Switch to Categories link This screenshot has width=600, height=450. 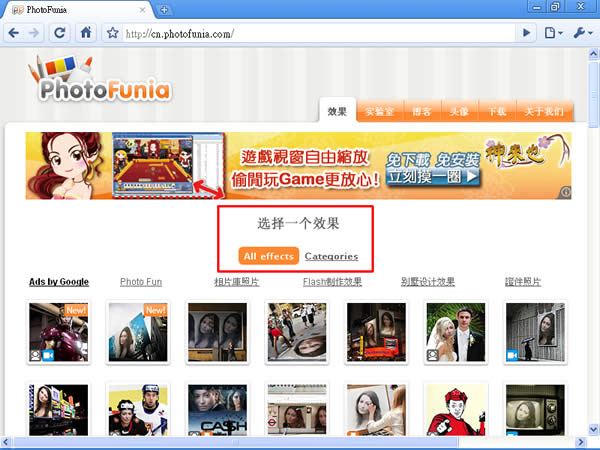(331, 256)
